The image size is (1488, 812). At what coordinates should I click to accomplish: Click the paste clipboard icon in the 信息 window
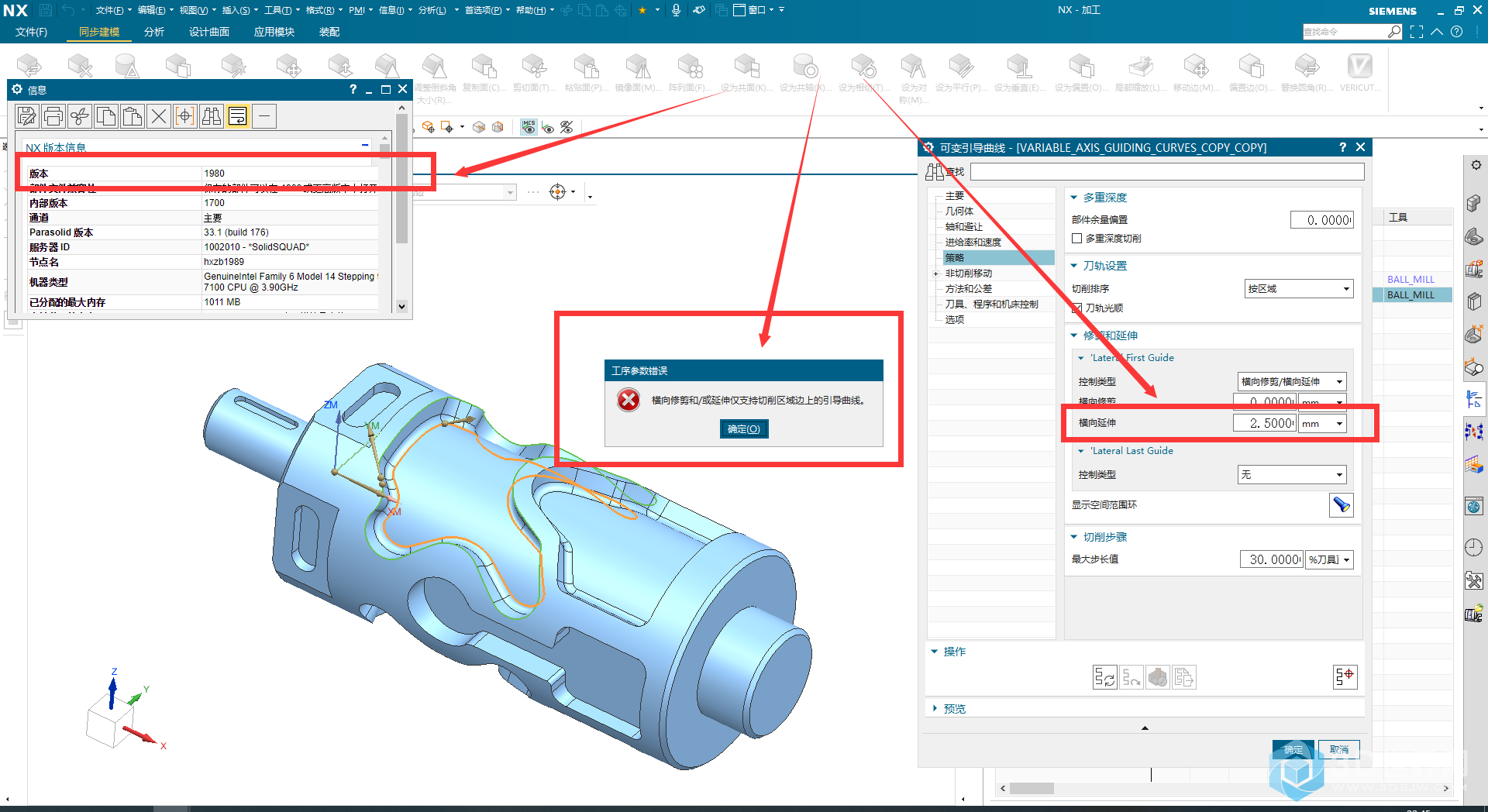[133, 116]
